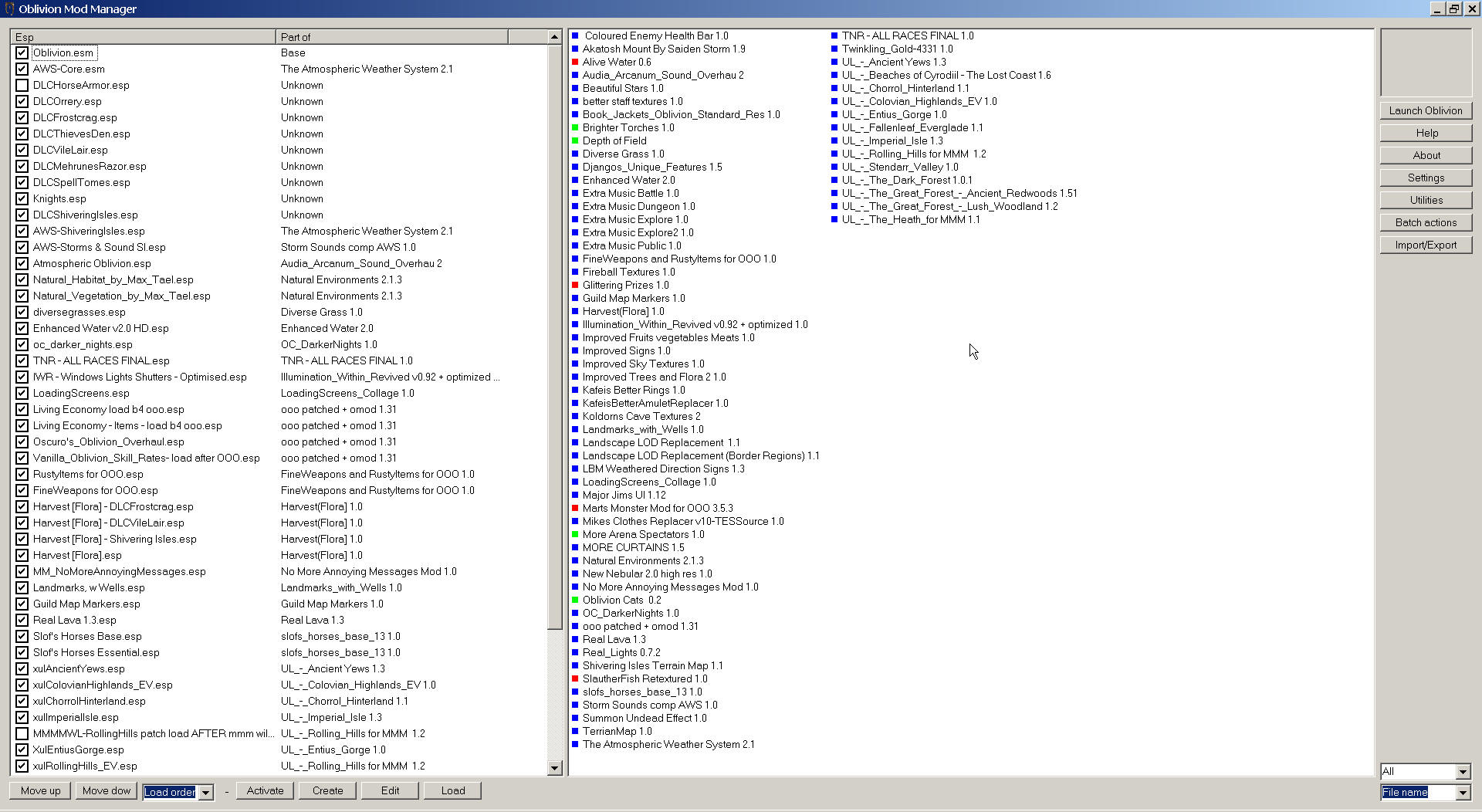This screenshot has height=812, width=1482.
Task: Click the green square icon beside Brighter Torches 1.0
Action: [x=575, y=127]
